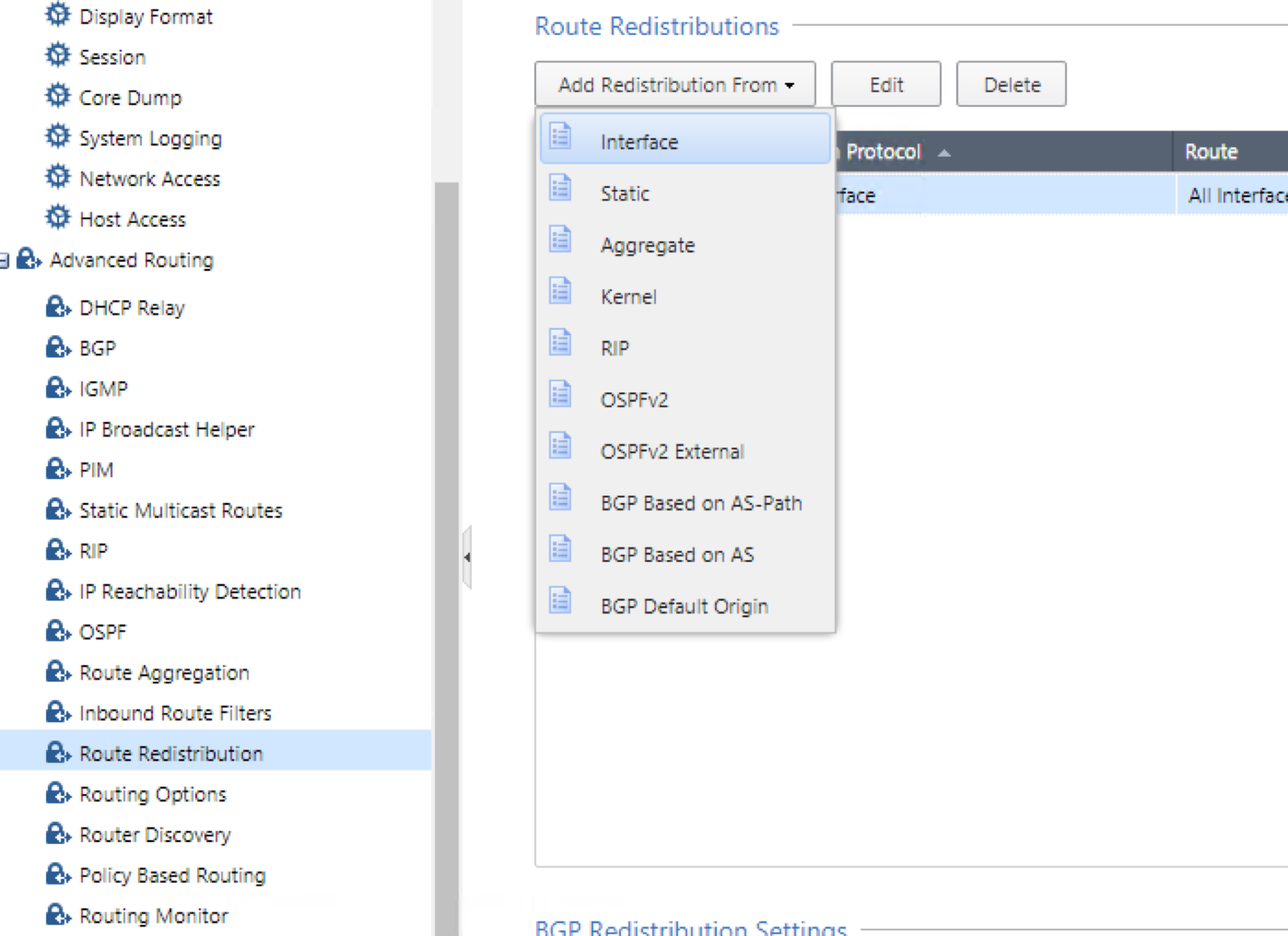Click the Delete button
The height and width of the screenshot is (936, 1288).
pyautogui.click(x=1011, y=84)
